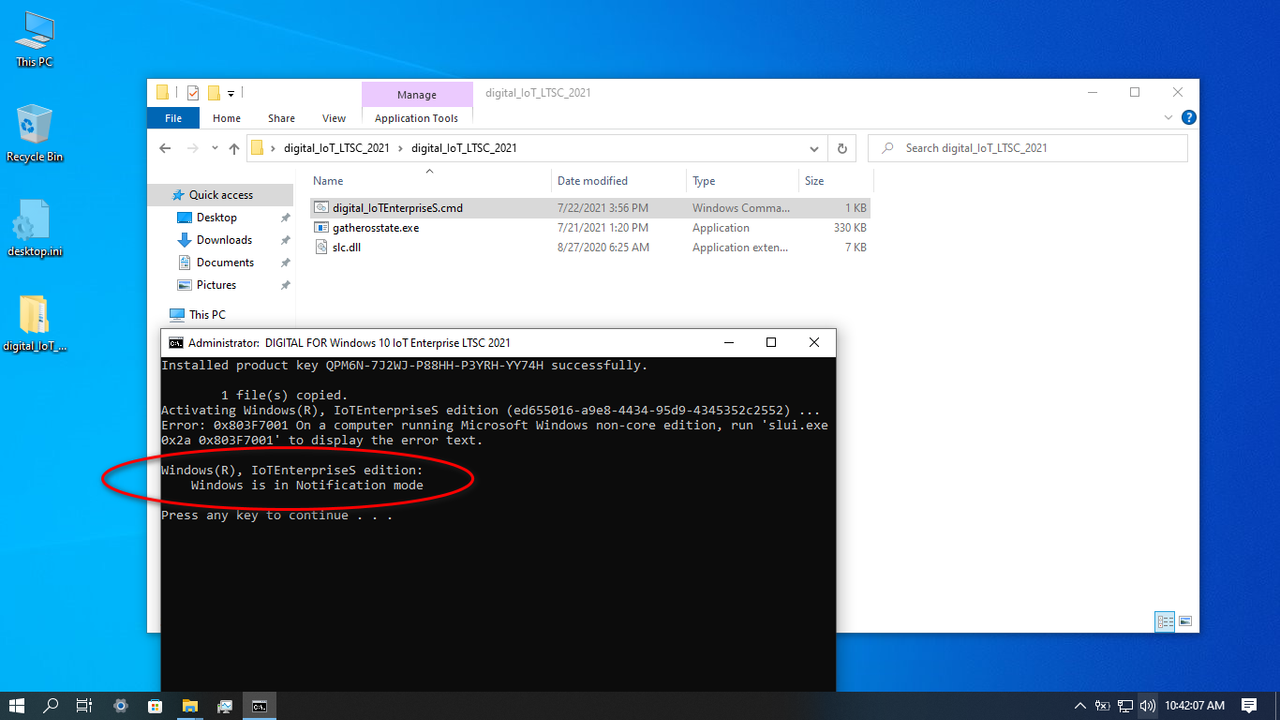This screenshot has width=1280, height=720.
Task: Switch to the Share ribbon tab
Action: point(281,118)
